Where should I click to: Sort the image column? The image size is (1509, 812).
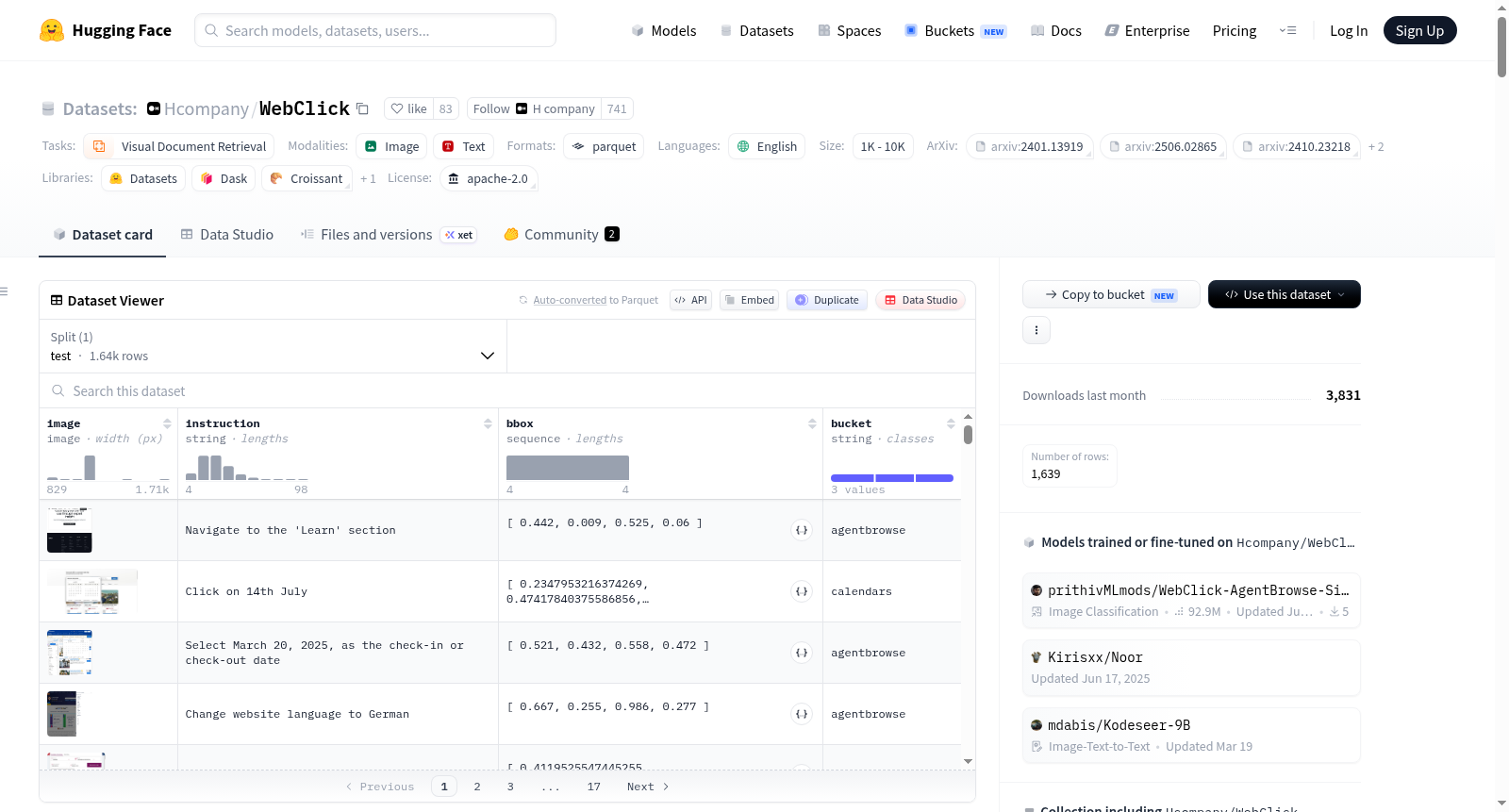[167, 423]
